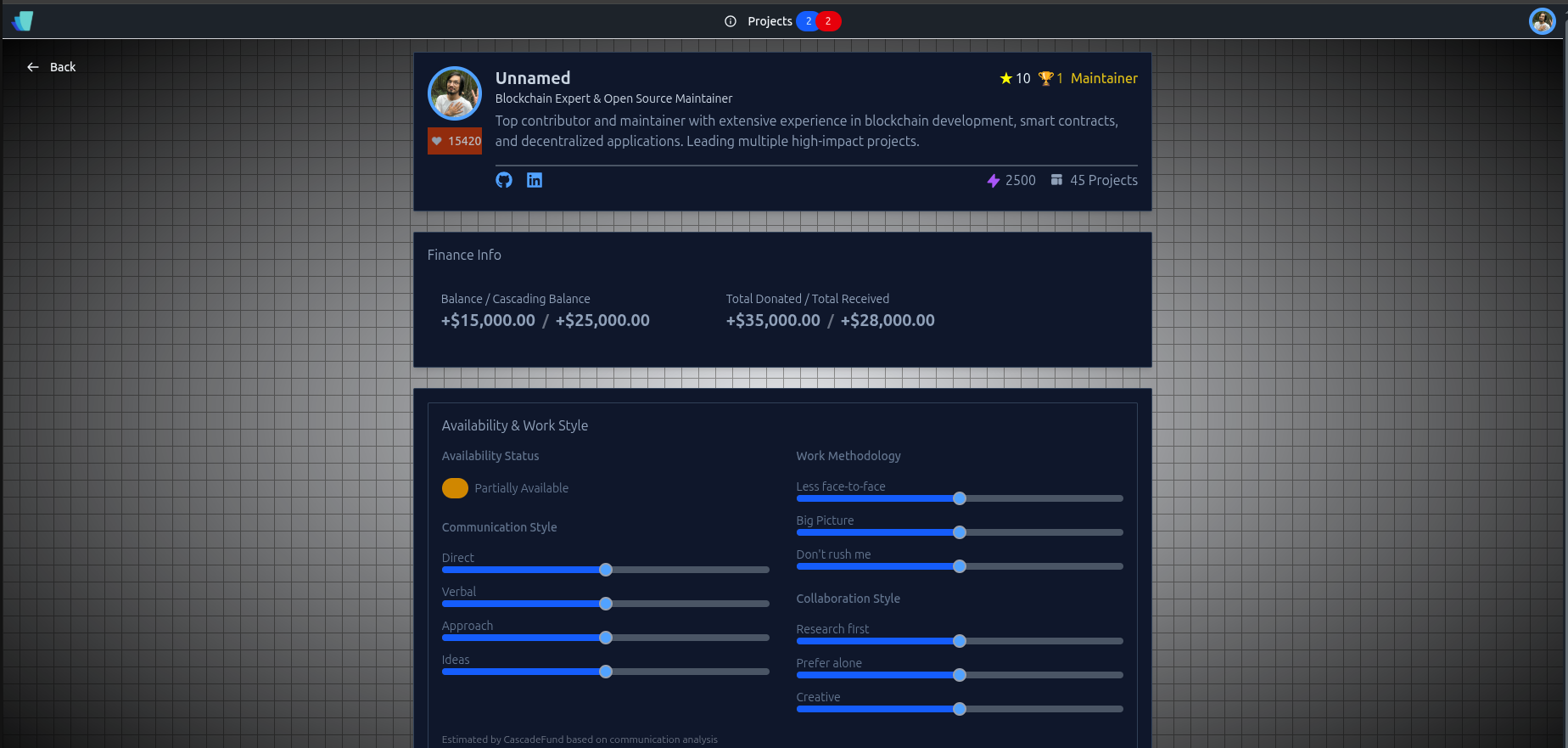
Task: Click the Less face-to-face slider handle
Action: 960,498
